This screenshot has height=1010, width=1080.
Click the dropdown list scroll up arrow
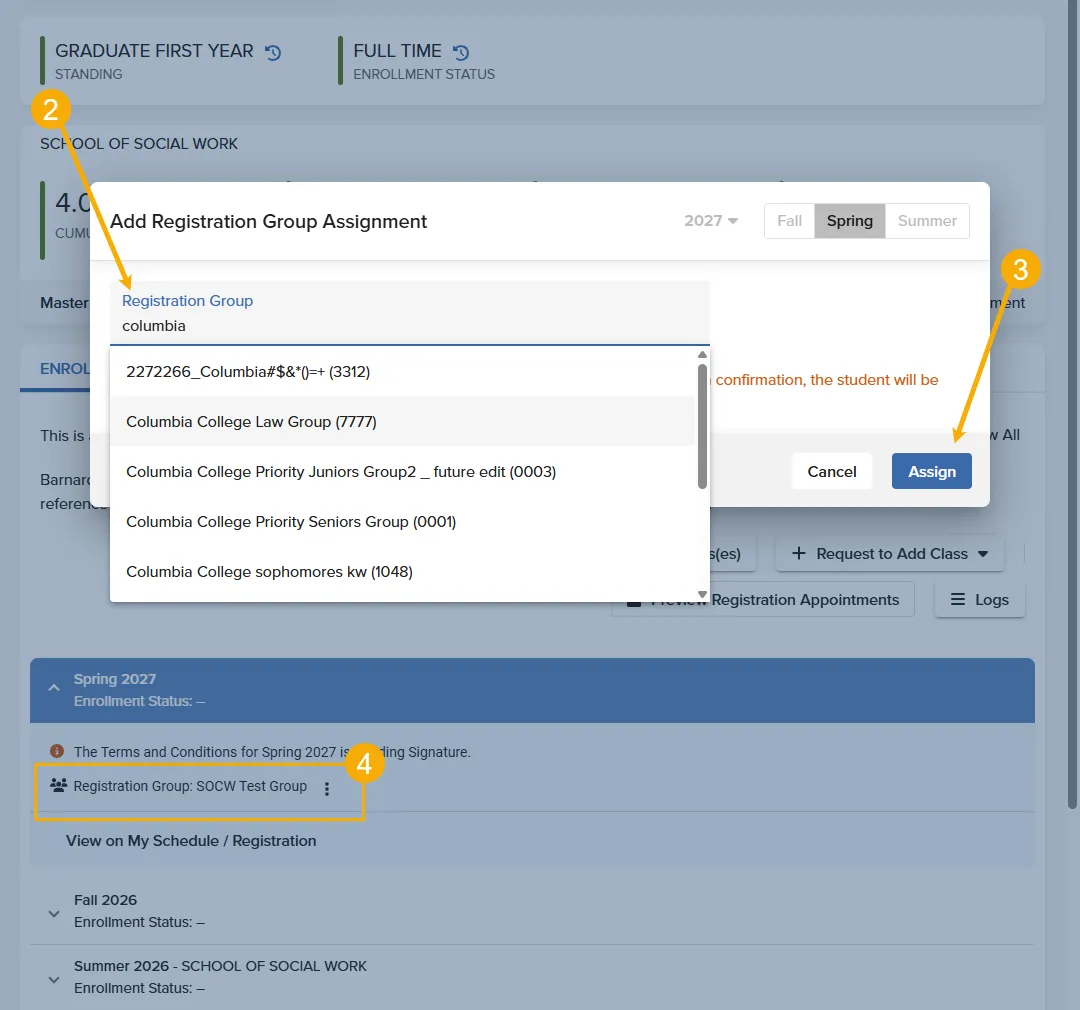(x=702, y=354)
